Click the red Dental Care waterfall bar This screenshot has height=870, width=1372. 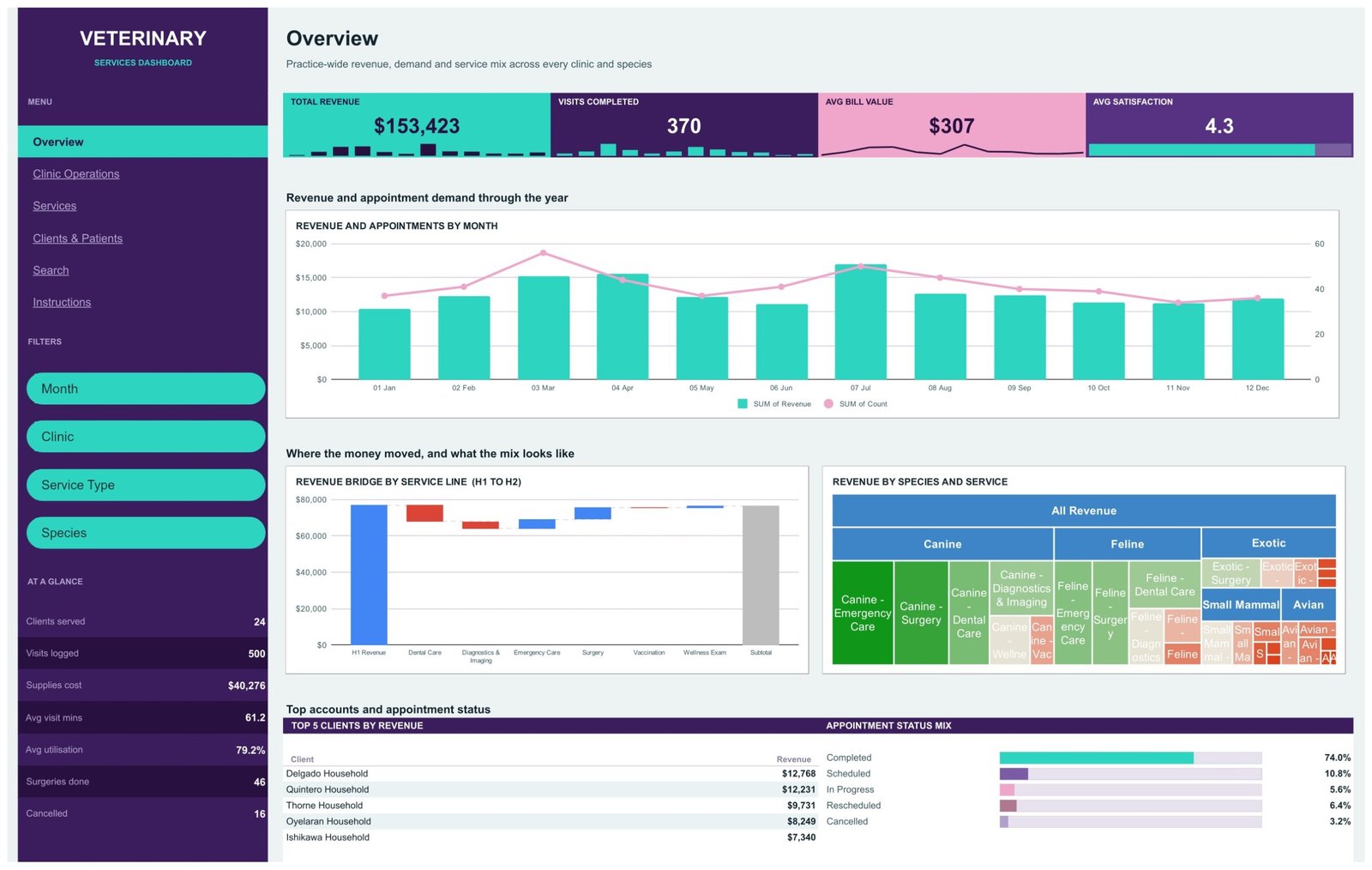pyautogui.click(x=424, y=513)
